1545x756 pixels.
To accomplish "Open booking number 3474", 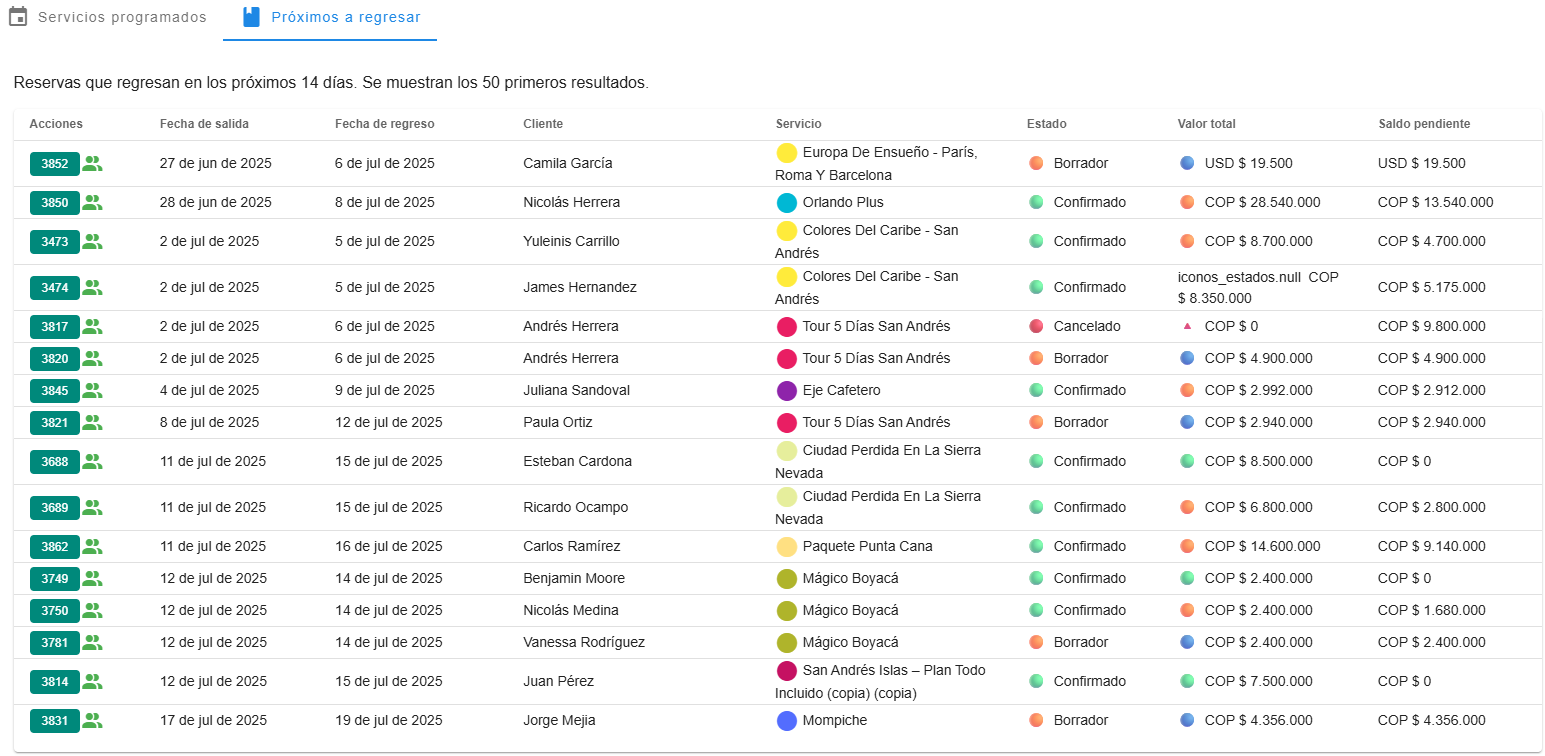I will [x=54, y=288].
